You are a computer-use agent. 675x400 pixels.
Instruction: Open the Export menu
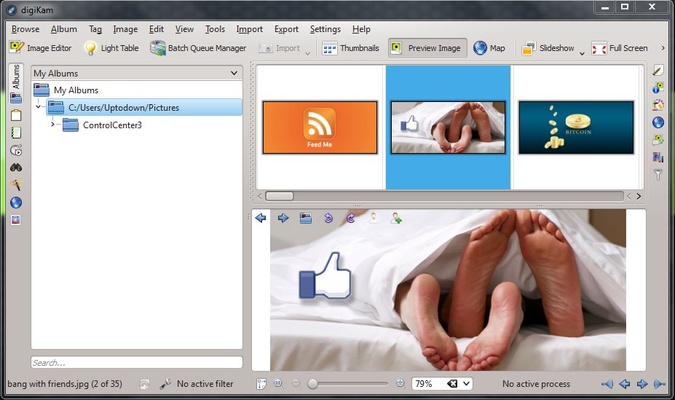coord(286,29)
